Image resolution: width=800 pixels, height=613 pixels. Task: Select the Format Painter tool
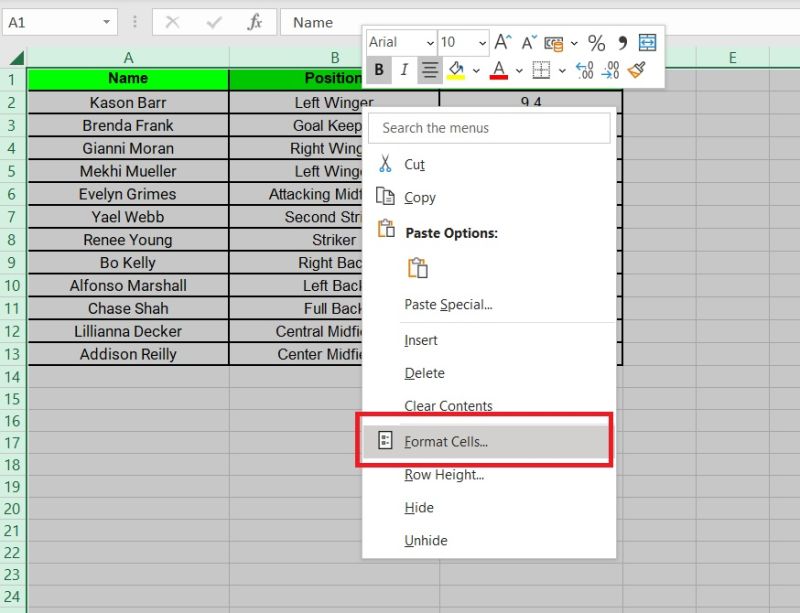pos(638,70)
